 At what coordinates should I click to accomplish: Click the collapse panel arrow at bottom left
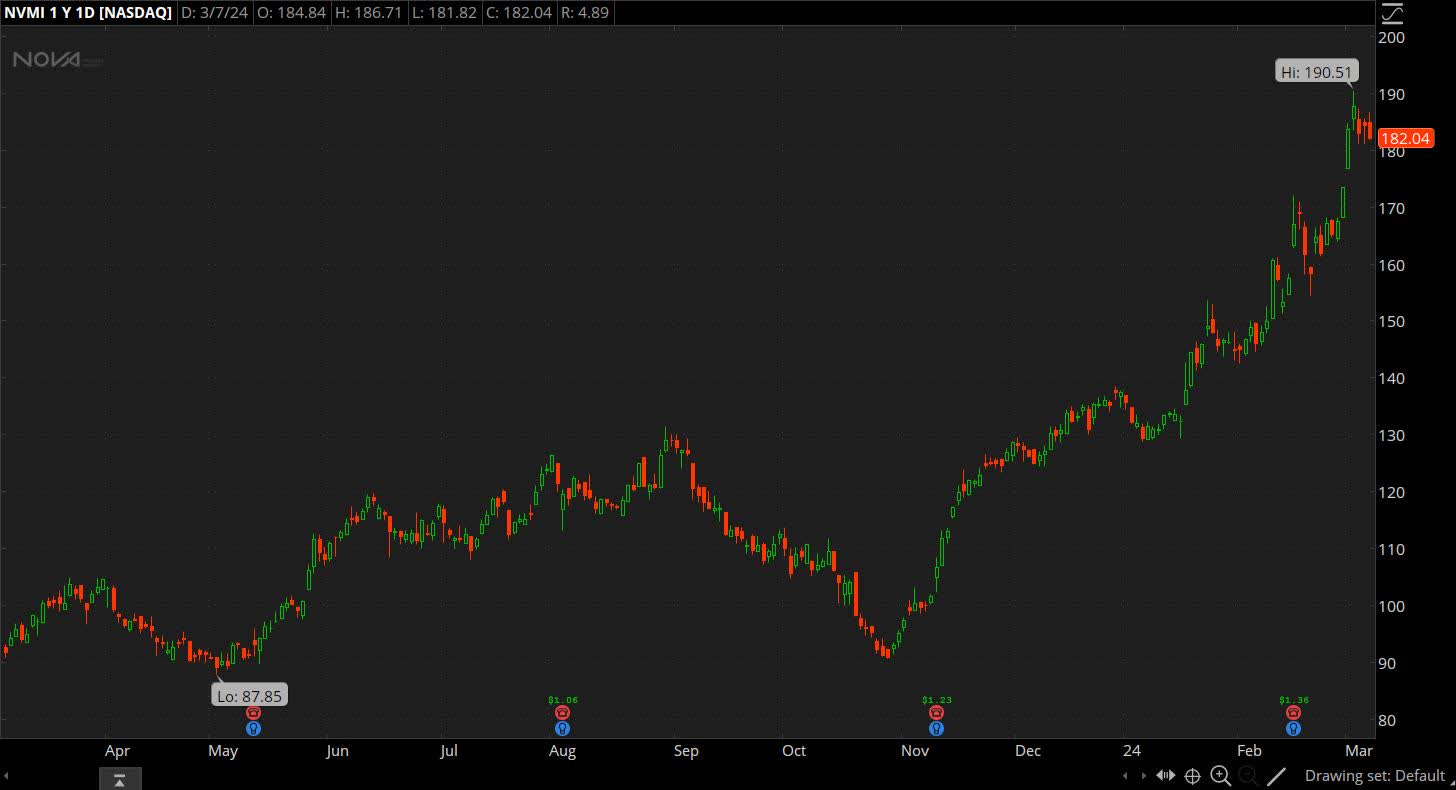click(x=120, y=778)
